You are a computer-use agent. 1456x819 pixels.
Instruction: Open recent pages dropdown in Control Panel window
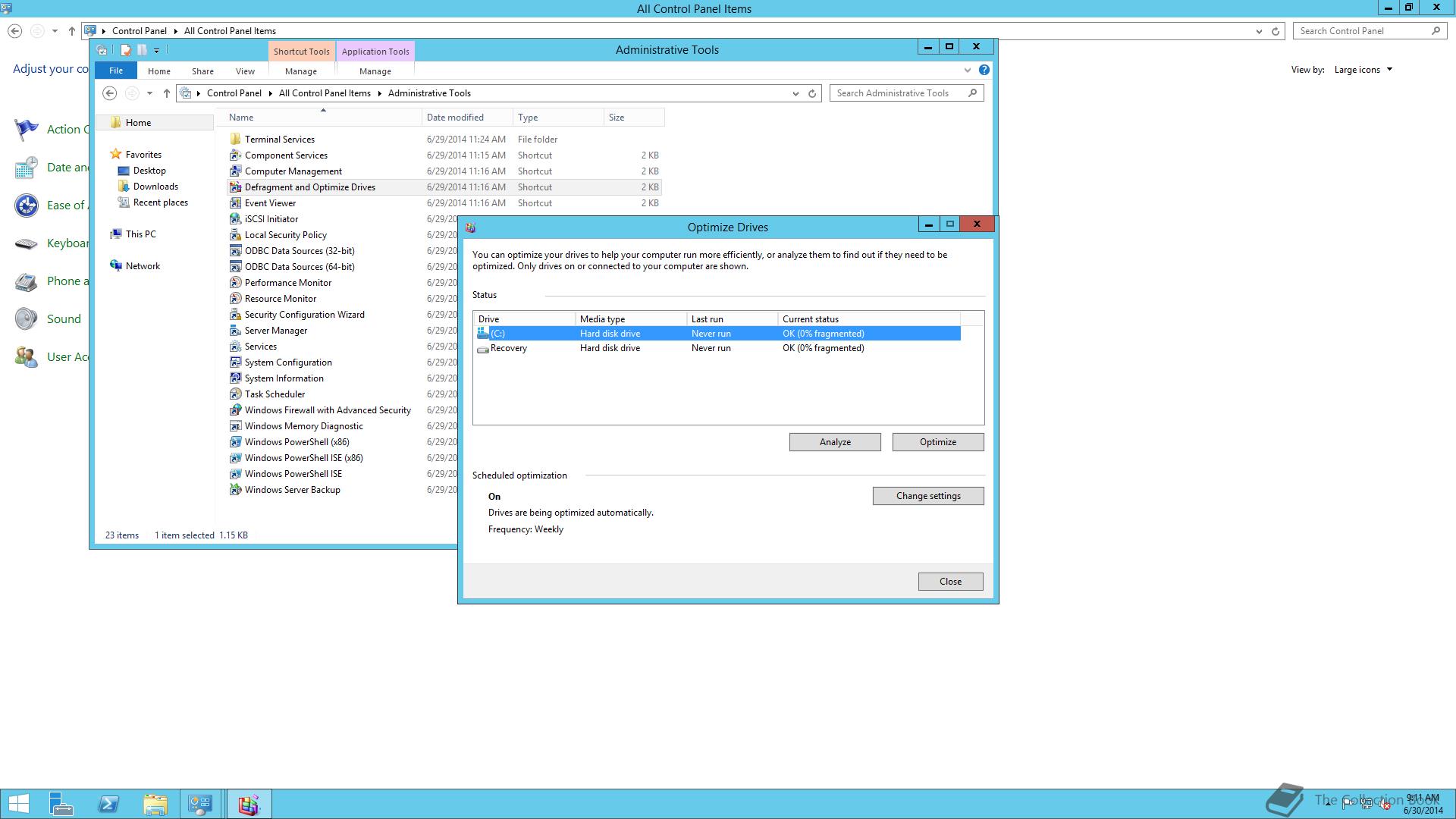click(x=55, y=31)
